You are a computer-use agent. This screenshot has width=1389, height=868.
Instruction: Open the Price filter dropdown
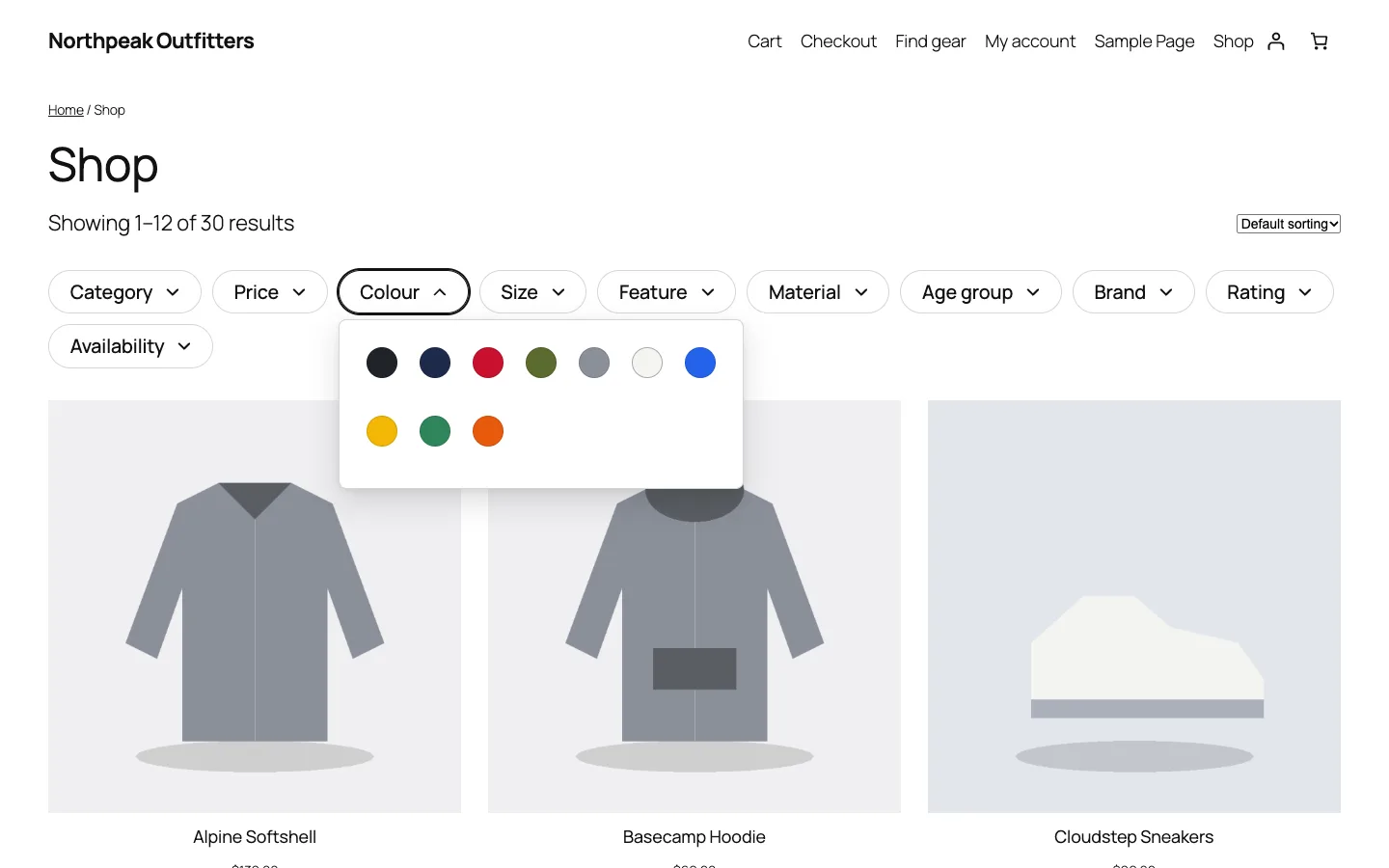[270, 292]
